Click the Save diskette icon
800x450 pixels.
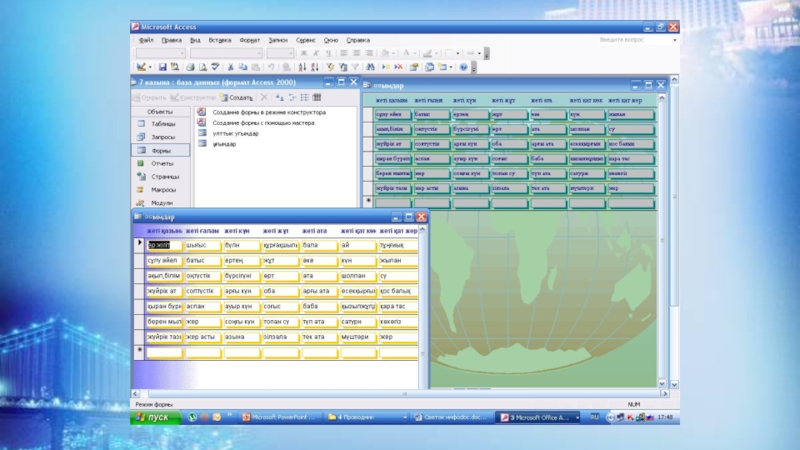pyautogui.click(x=162, y=67)
